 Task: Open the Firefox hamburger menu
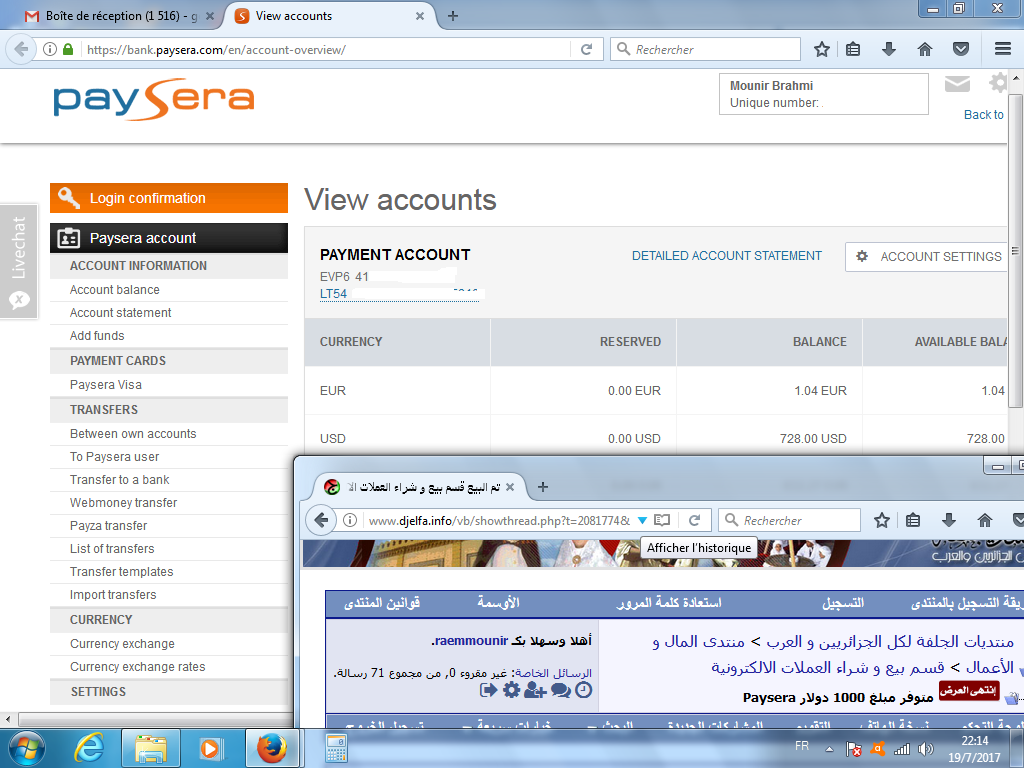click(1003, 49)
